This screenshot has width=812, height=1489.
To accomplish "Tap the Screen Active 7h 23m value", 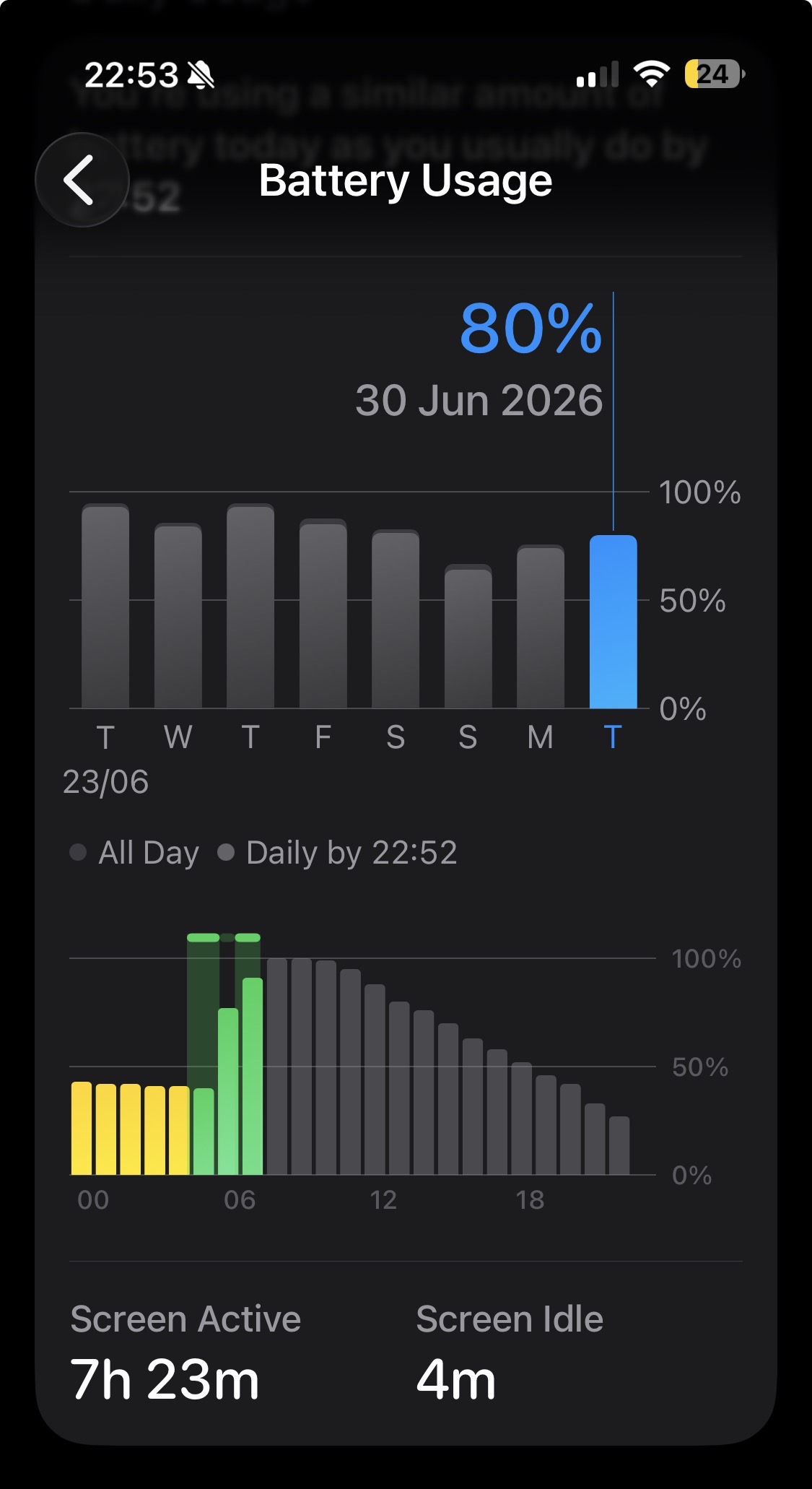I will [x=165, y=1380].
